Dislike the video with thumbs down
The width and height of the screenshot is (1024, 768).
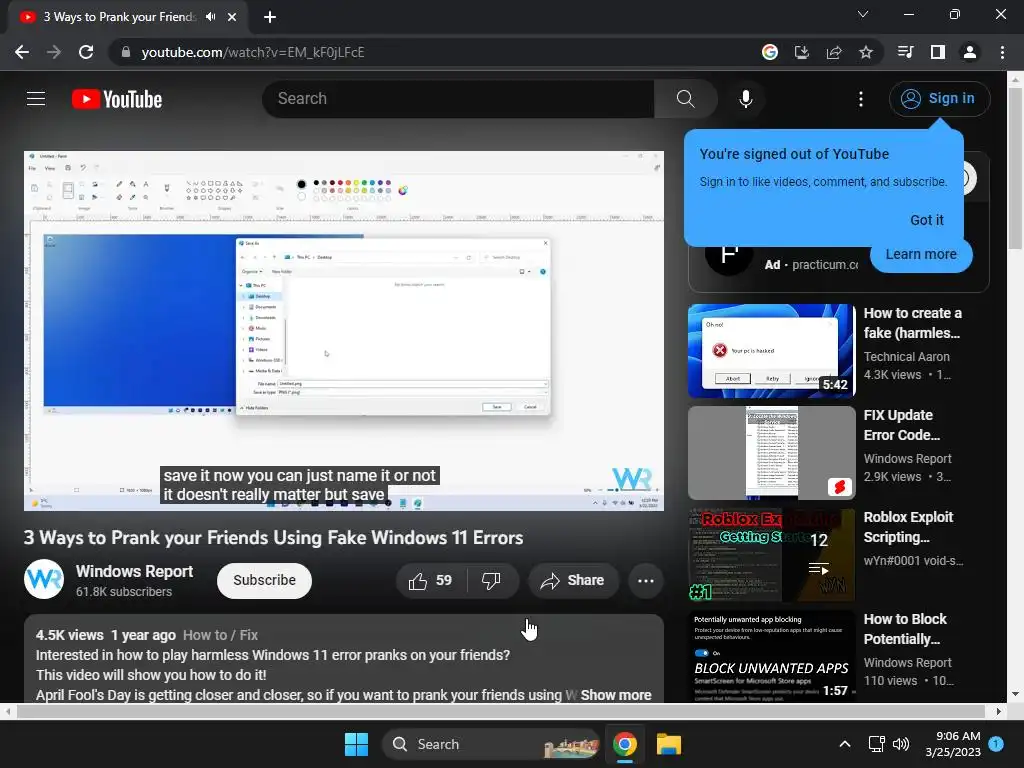(x=491, y=581)
